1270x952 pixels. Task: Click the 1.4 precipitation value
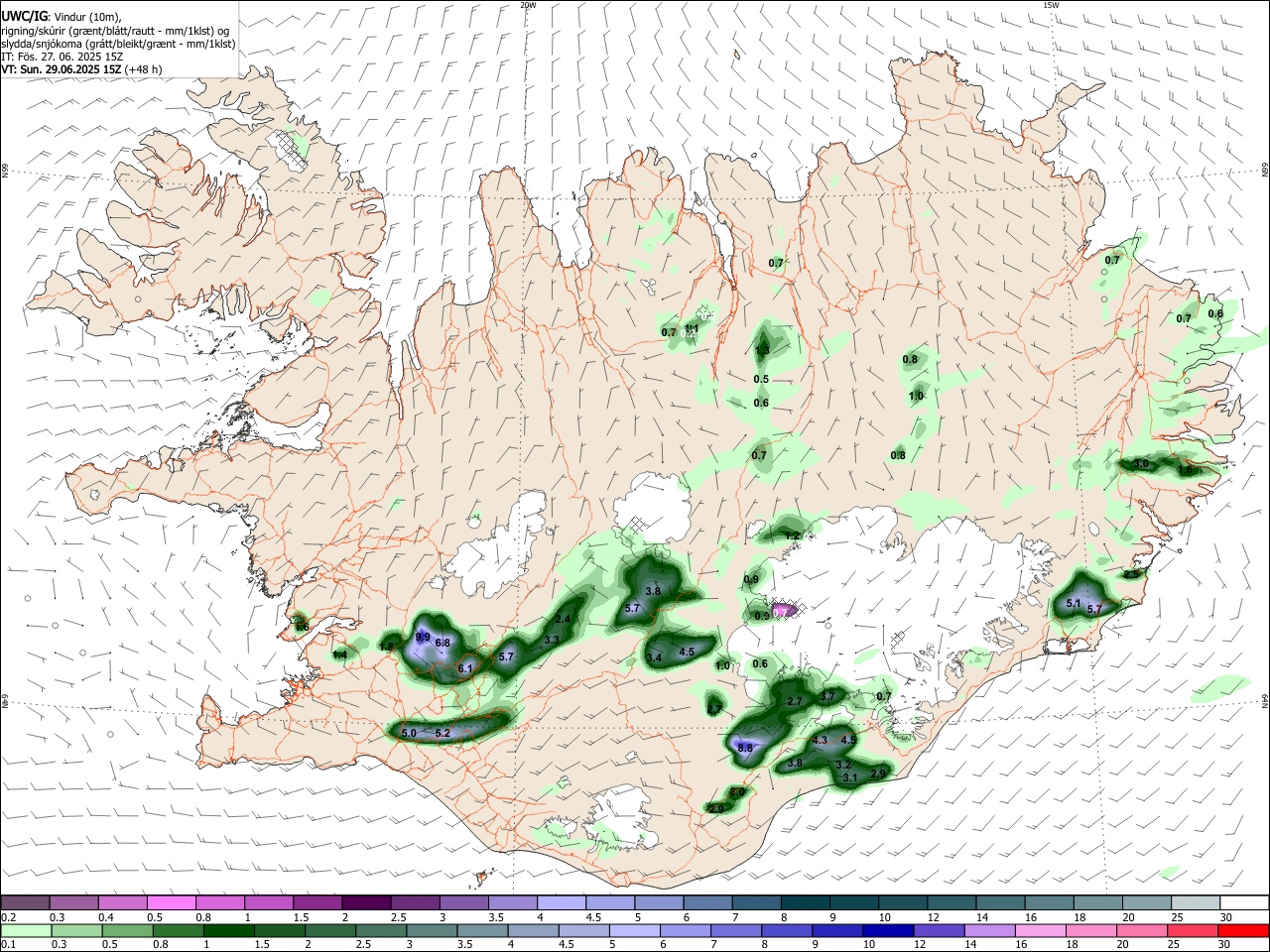[339, 654]
